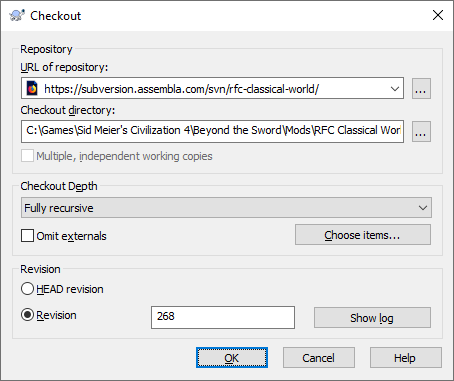Click into the Checkout directory path field
This screenshot has width=454, height=381.
[212, 131]
